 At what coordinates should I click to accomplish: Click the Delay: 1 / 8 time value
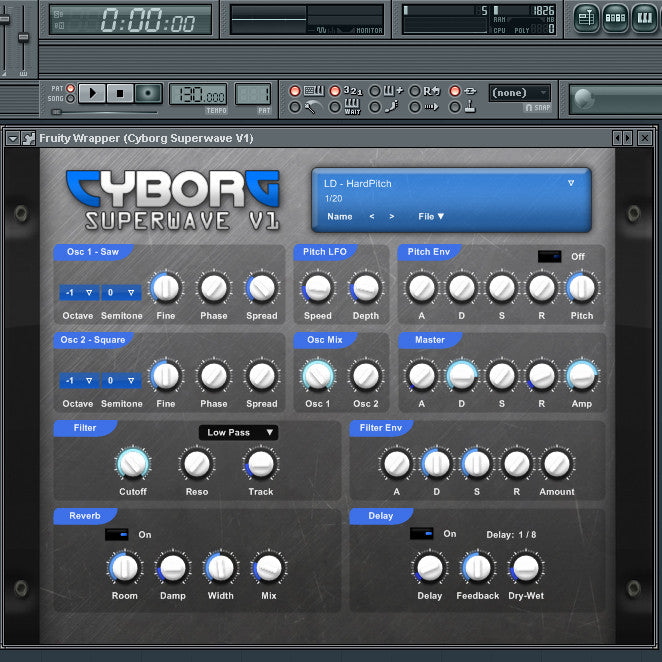(511, 534)
